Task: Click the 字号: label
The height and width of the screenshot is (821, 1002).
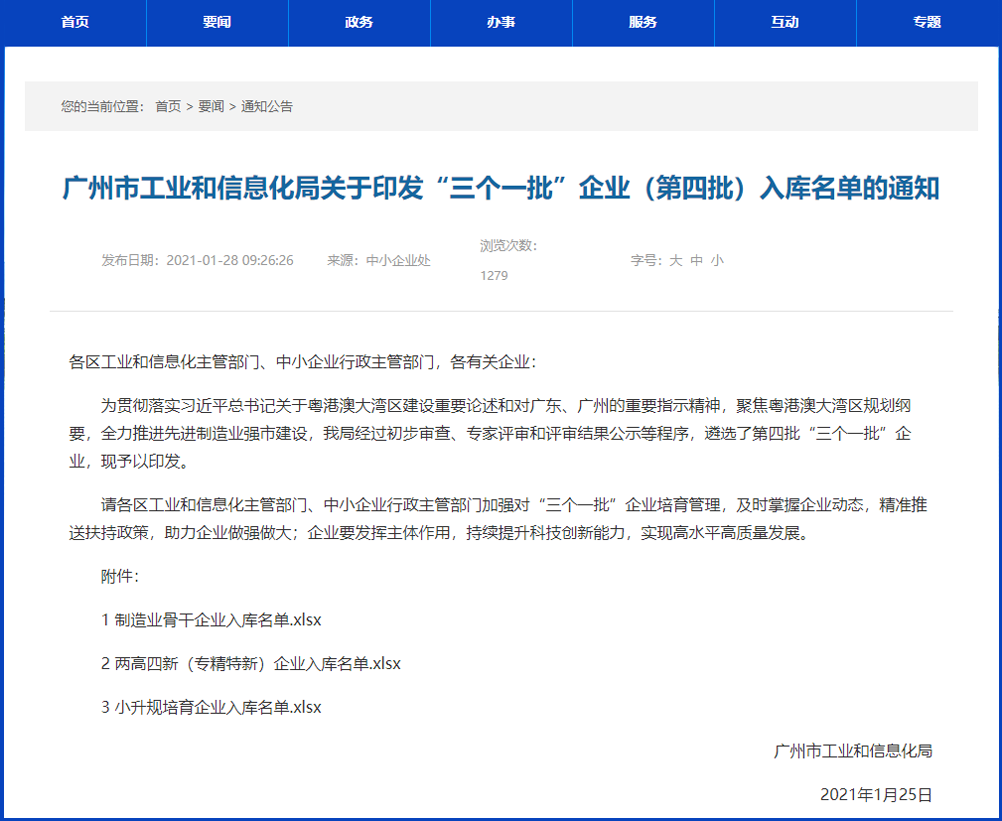Action: (x=647, y=260)
